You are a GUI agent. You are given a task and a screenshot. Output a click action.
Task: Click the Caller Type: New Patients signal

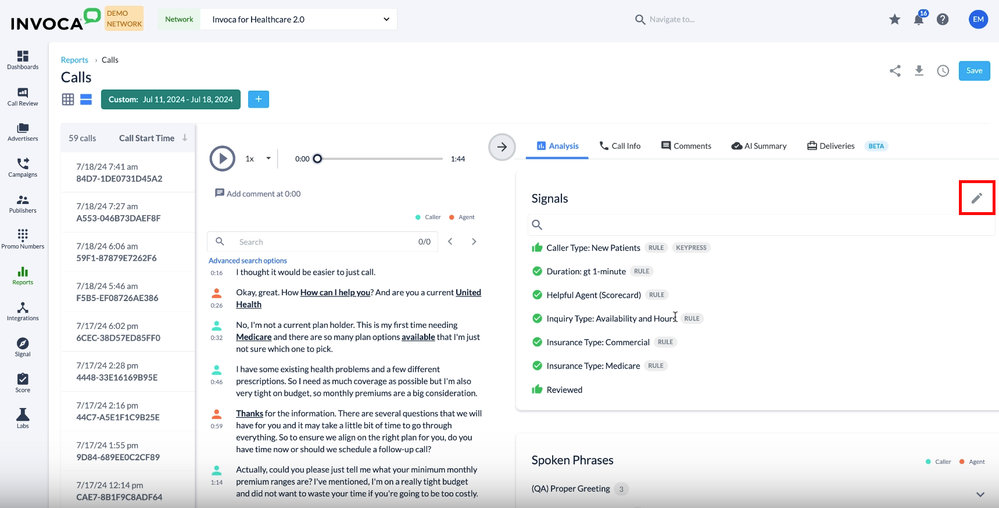(x=593, y=247)
